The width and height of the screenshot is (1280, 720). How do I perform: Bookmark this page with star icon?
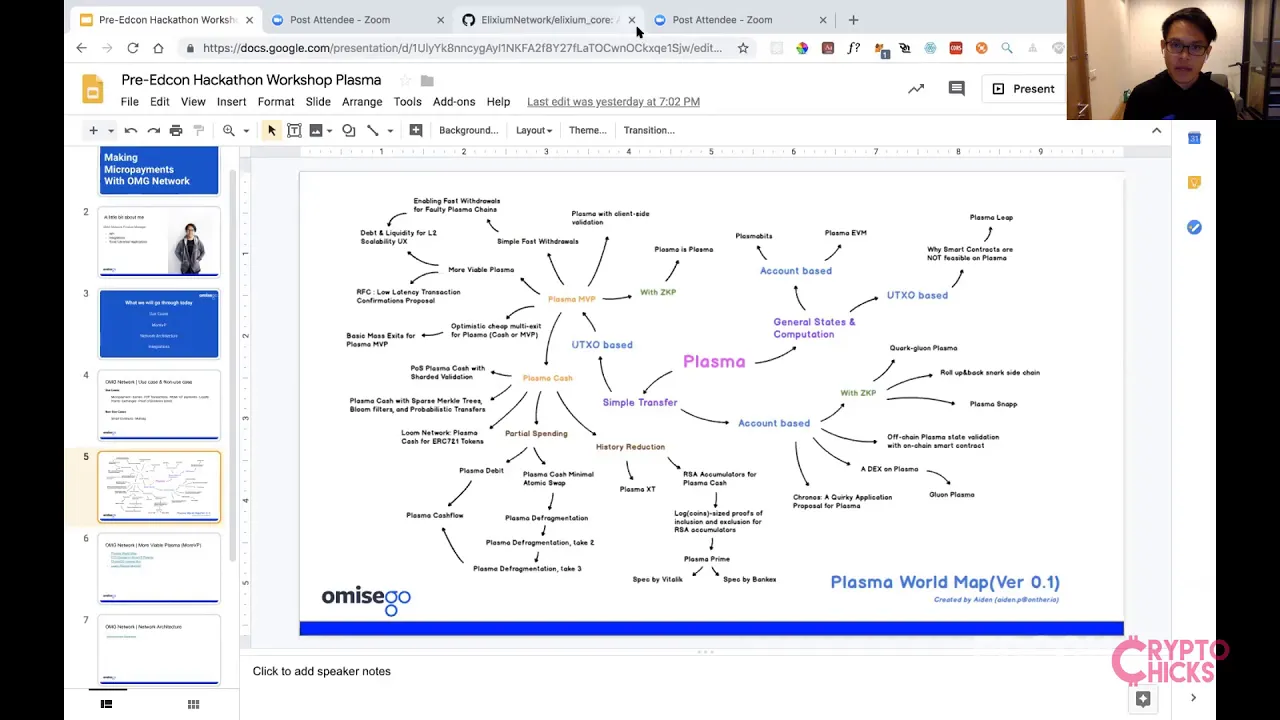coord(743,48)
